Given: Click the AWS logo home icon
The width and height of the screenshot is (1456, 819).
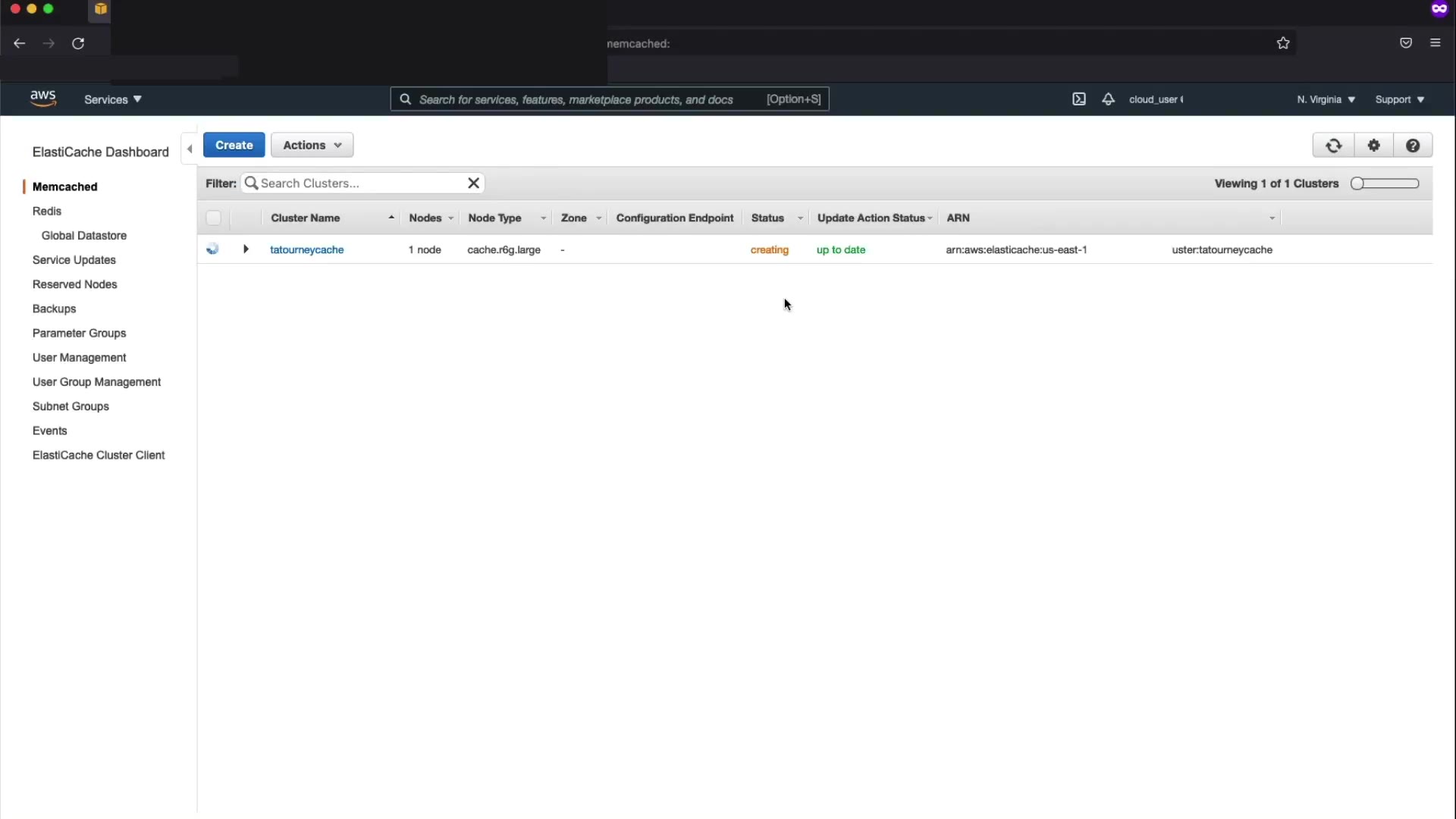Looking at the screenshot, I should 43,99.
